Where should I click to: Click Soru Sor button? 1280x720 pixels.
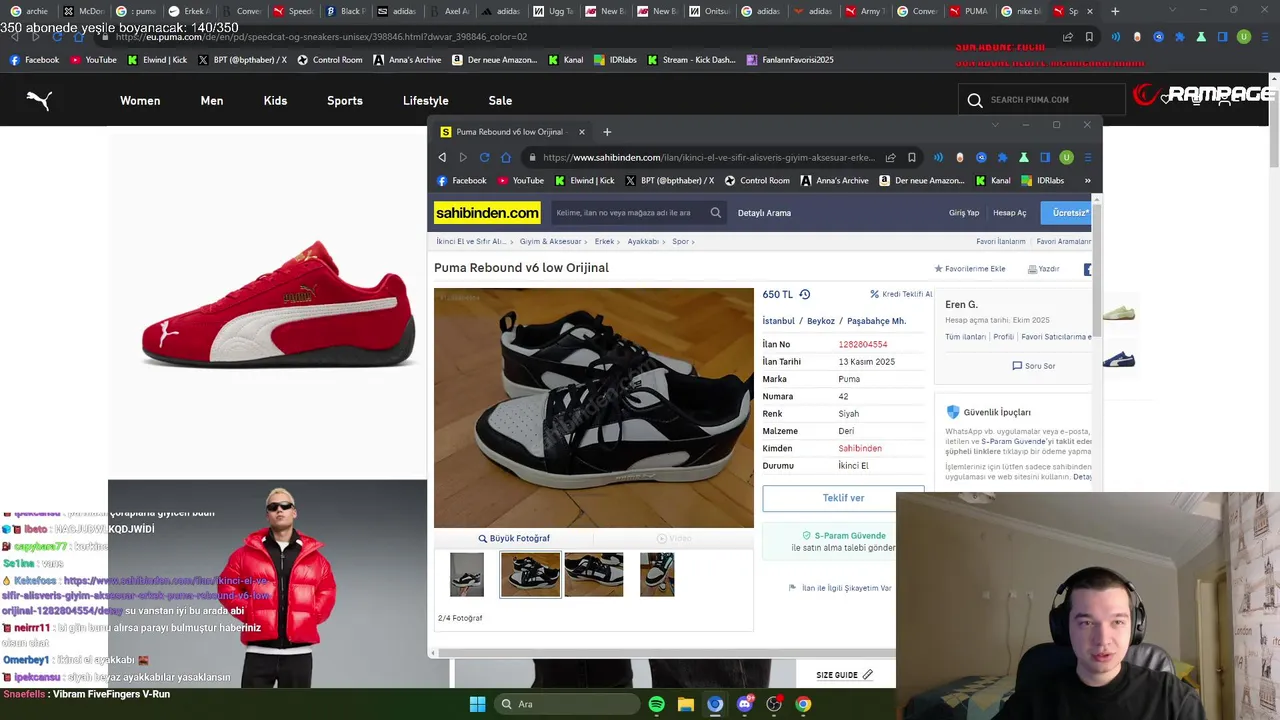tap(1034, 366)
